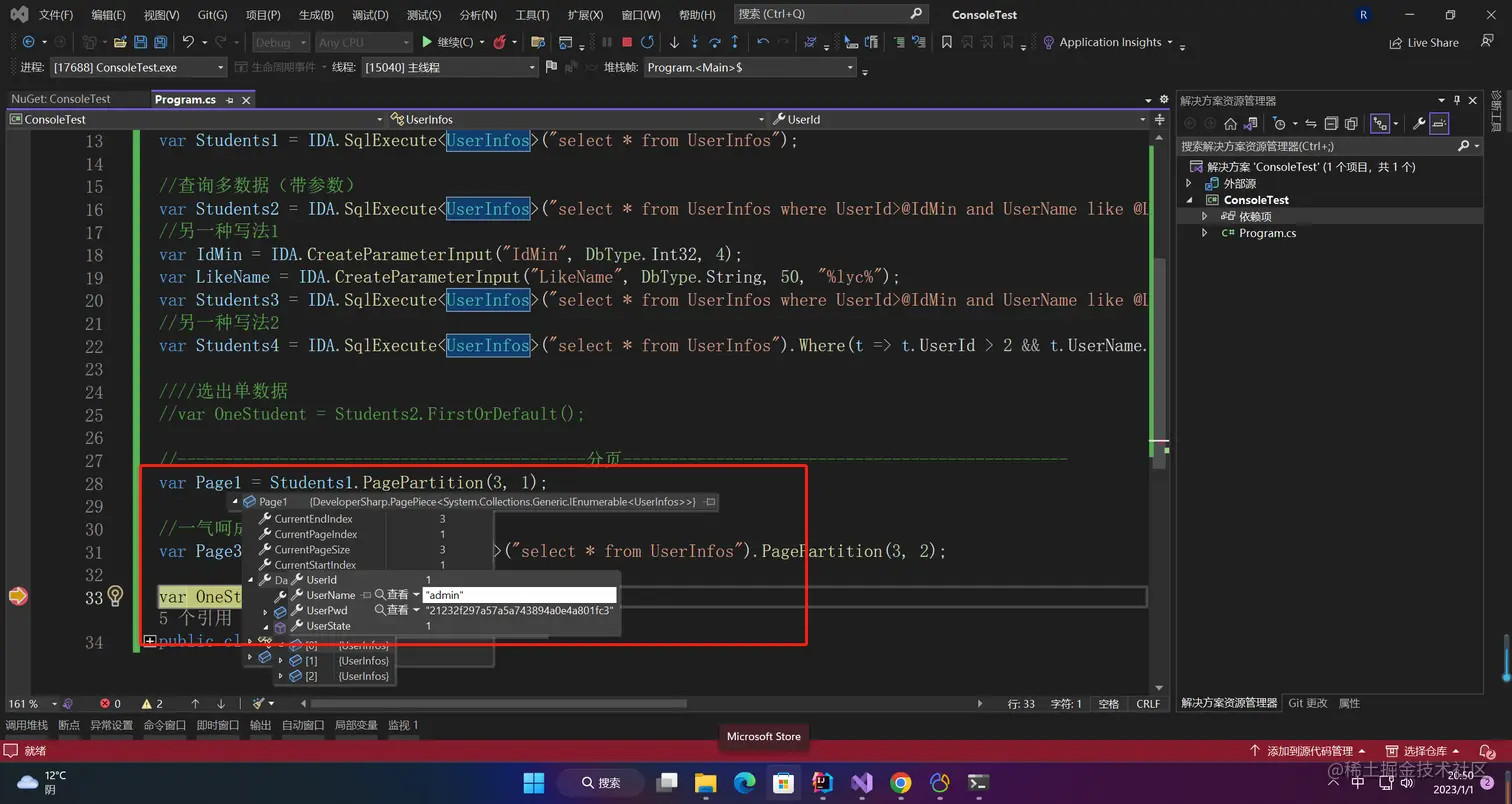Click the breakpoint arrow marker on line 33
The height and width of the screenshot is (804, 1512).
pos(18,596)
